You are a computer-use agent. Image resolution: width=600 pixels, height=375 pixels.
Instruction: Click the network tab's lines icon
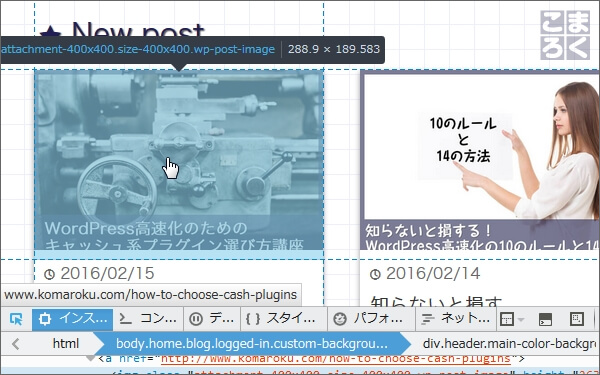[427, 319]
